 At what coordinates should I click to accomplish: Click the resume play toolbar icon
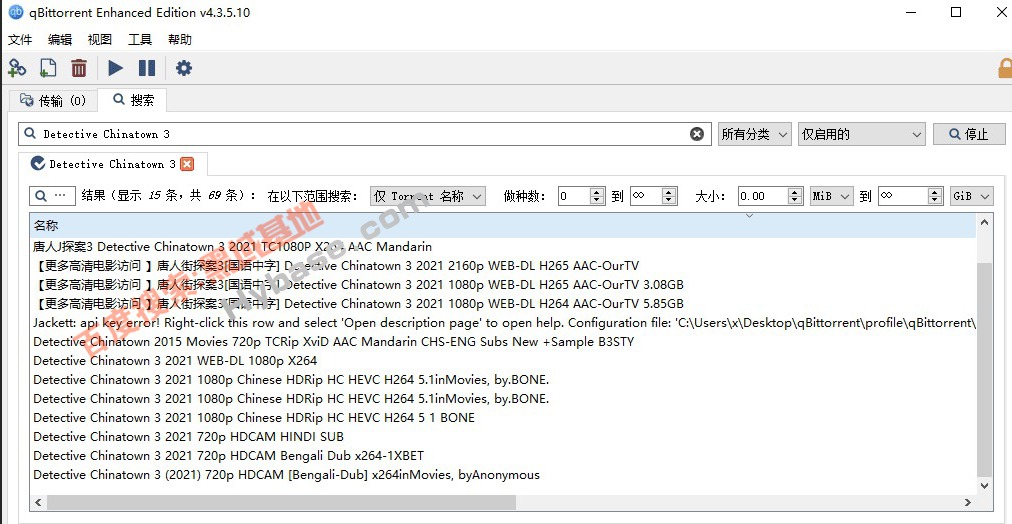116,68
